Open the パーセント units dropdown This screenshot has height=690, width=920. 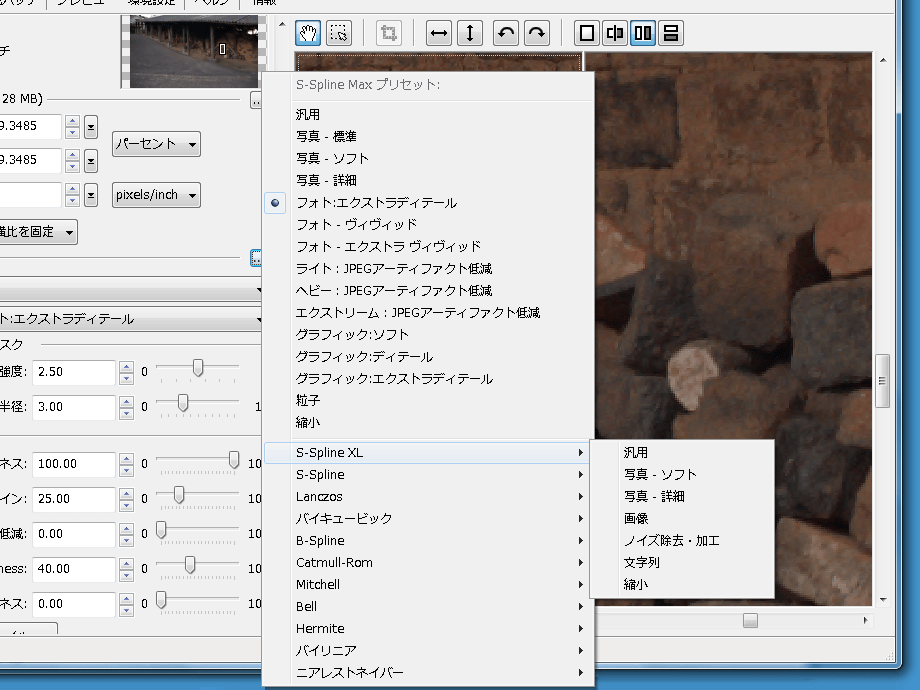point(155,143)
